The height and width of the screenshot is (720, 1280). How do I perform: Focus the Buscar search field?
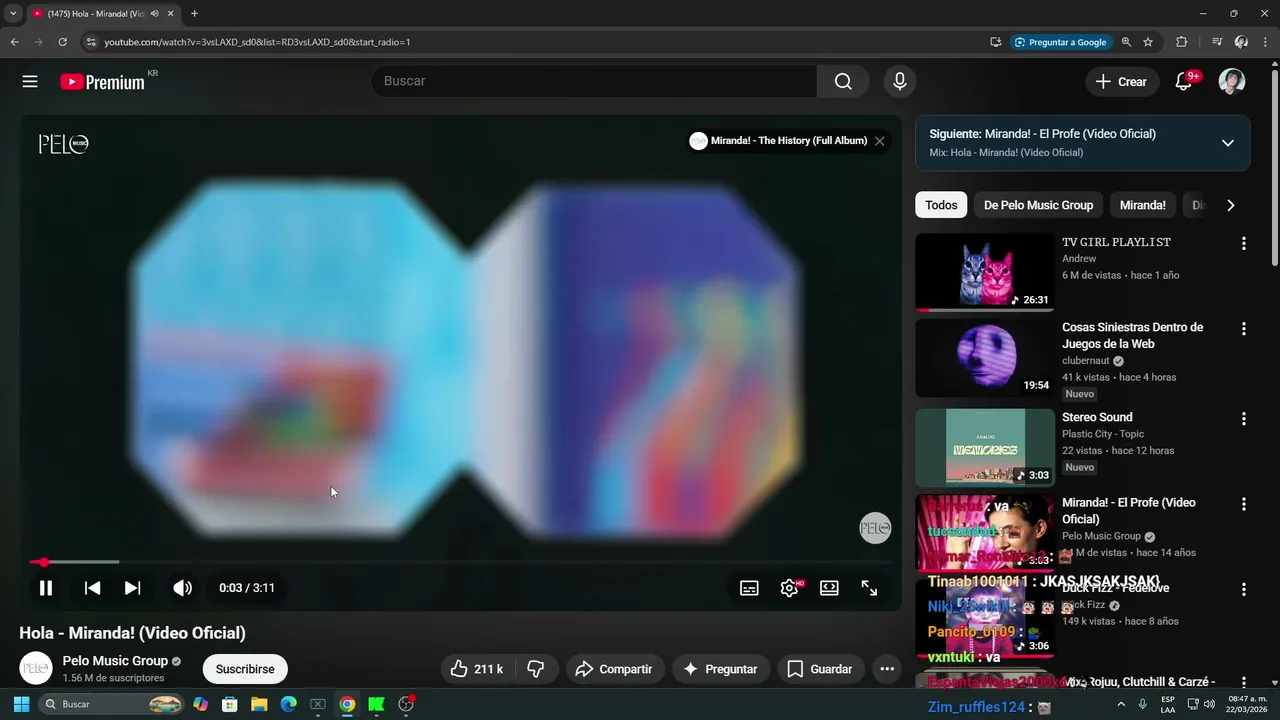[594, 82]
